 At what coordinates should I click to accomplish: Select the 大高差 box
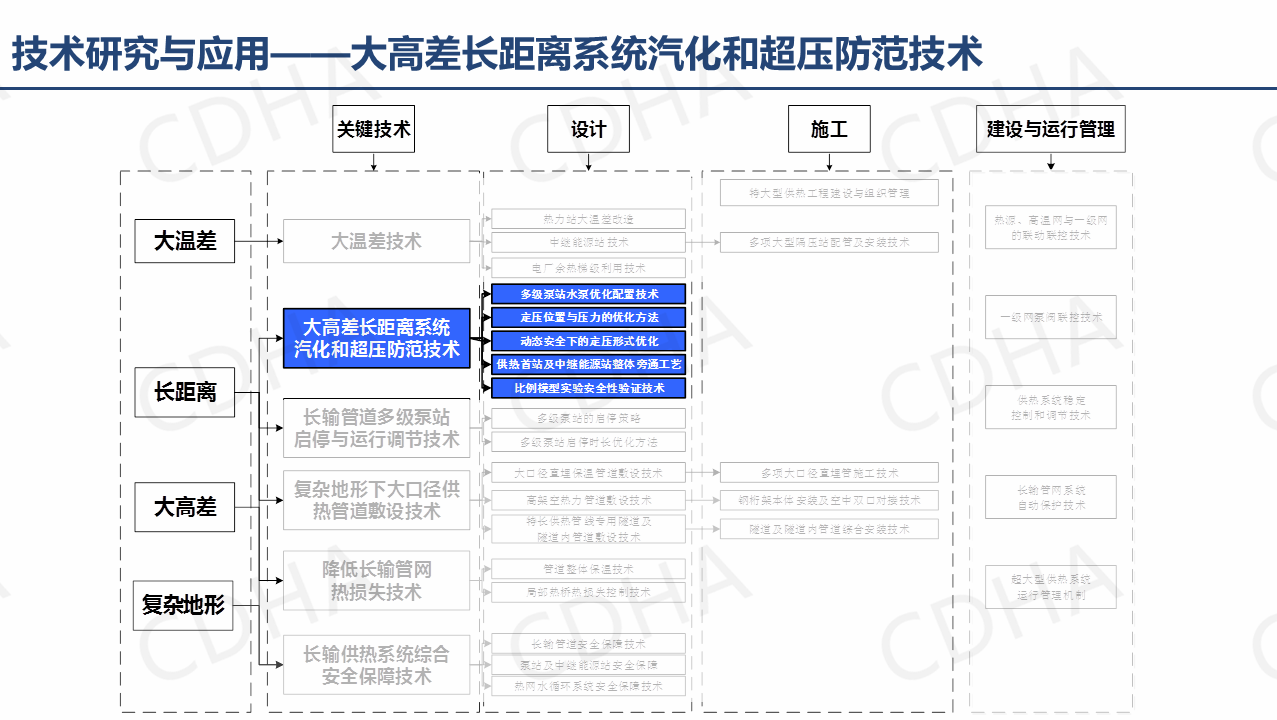click(x=185, y=507)
